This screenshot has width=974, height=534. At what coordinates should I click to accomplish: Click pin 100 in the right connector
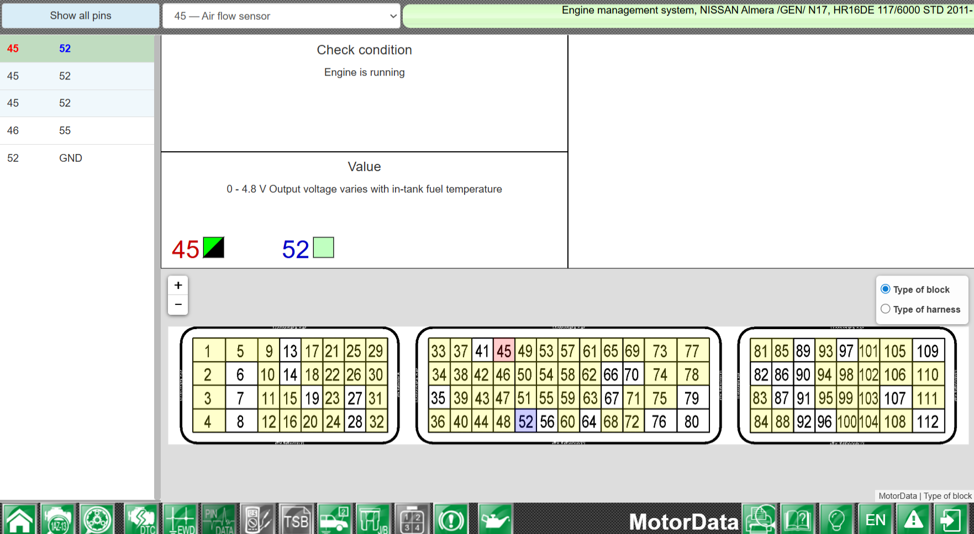click(847, 422)
